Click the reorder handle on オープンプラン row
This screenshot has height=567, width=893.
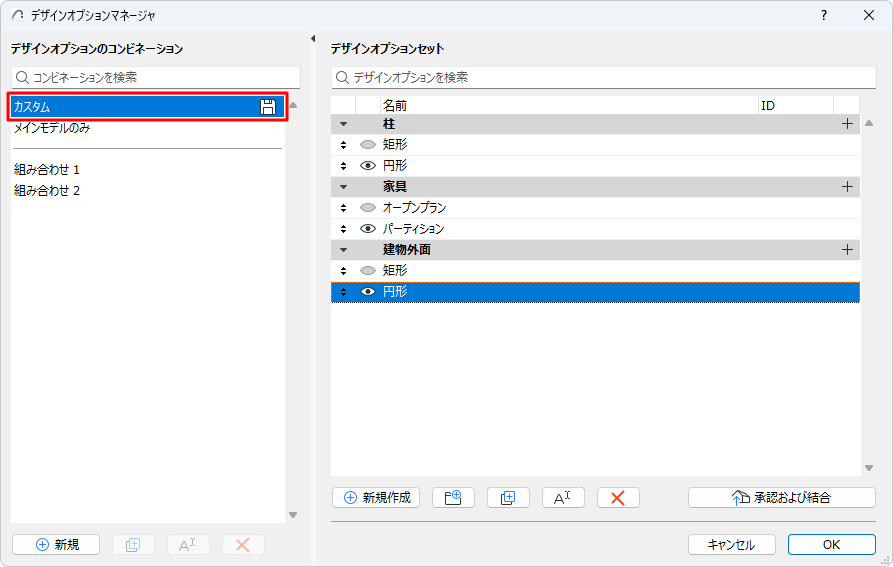coord(343,208)
